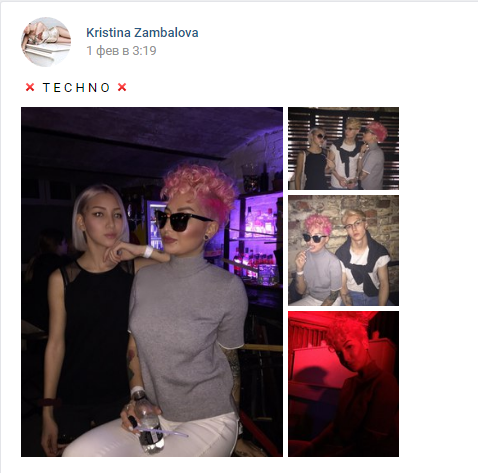Click the red cross emoji after TECHNO

tap(122, 87)
